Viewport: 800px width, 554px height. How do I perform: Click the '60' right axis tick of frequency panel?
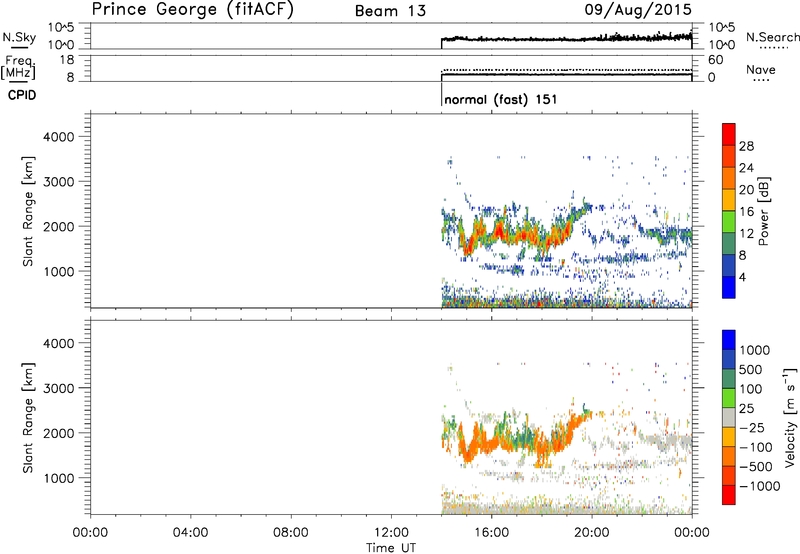pos(715,60)
